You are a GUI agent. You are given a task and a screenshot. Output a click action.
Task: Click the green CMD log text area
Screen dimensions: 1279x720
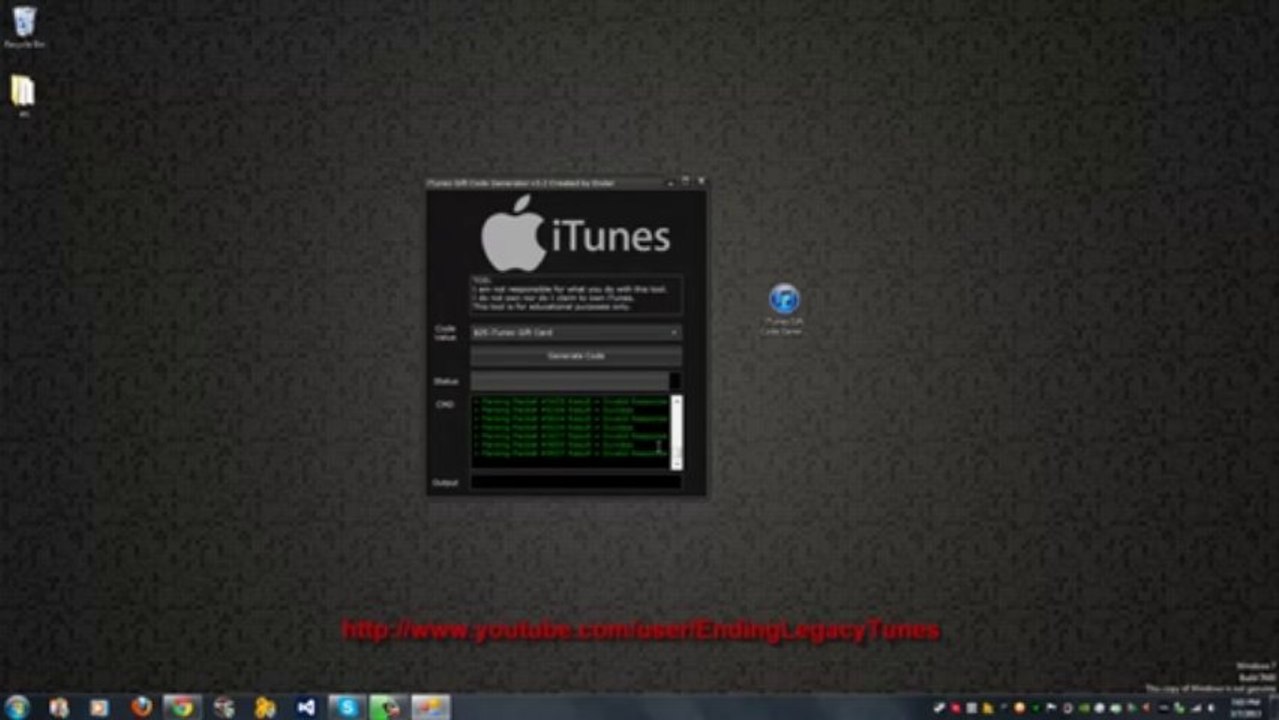(x=570, y=431)
